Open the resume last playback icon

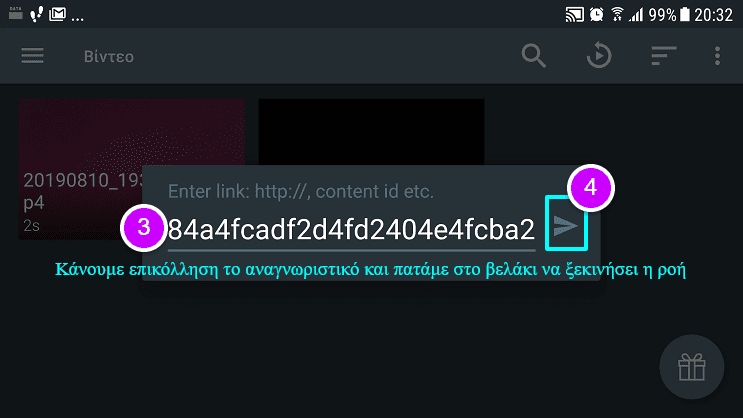pyautogui.click(x=599, y=55)
